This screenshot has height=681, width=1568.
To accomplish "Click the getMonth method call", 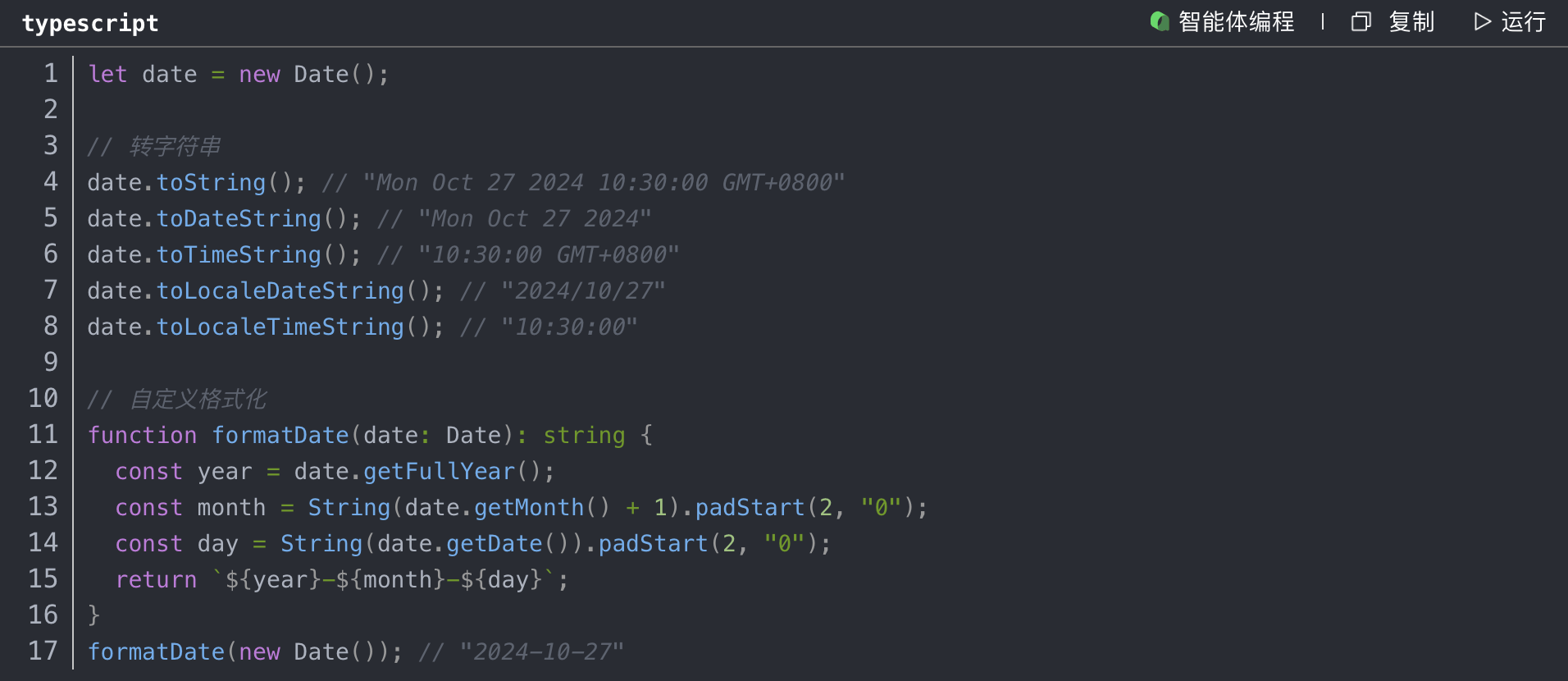I will (528, 507).
